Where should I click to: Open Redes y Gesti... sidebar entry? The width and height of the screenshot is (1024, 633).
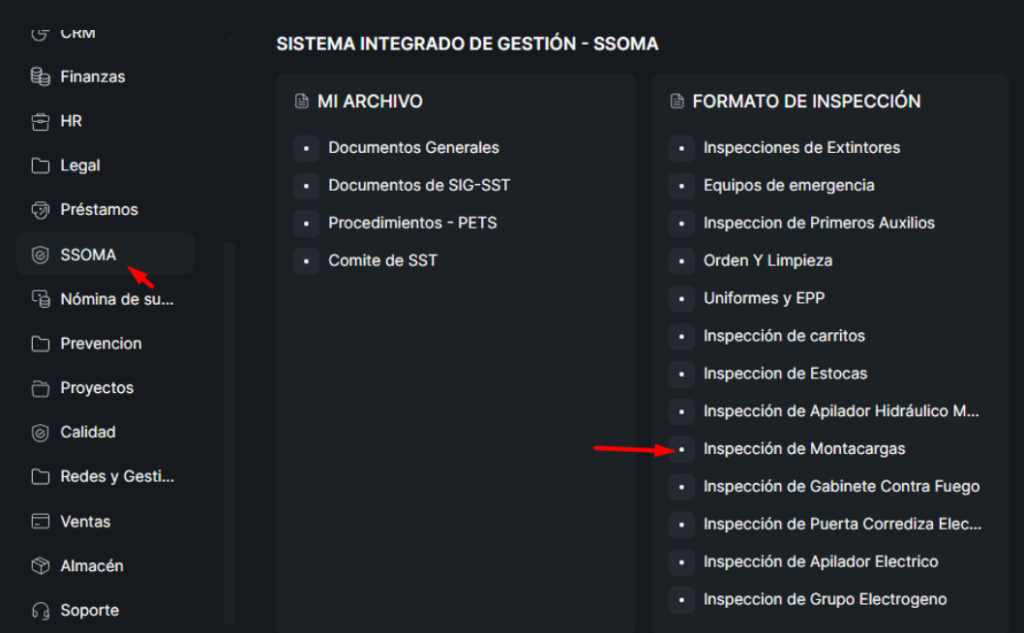[117, 477]
